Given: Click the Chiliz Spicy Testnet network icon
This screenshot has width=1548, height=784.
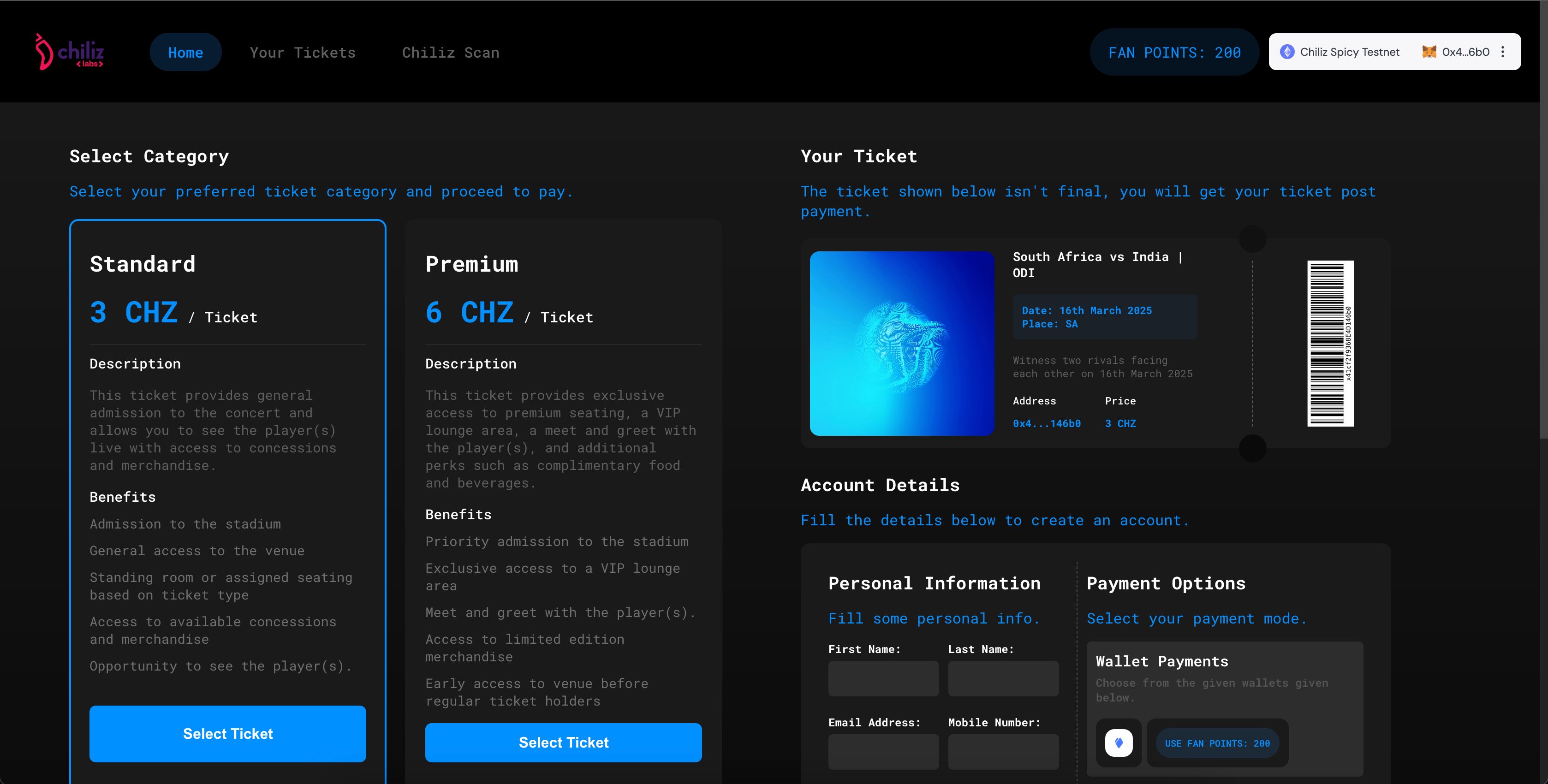Looking at the screenshot, I should [1289, 52].
